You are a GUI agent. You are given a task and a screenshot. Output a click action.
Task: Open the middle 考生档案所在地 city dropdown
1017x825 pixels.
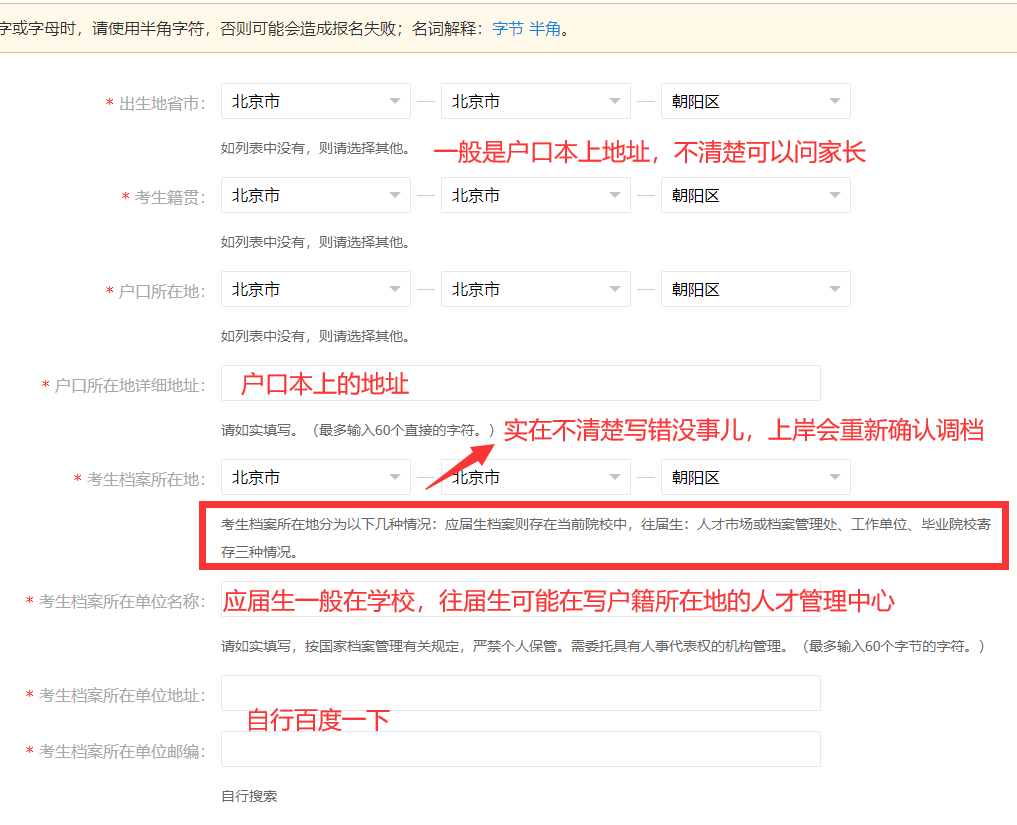[535, 477]
